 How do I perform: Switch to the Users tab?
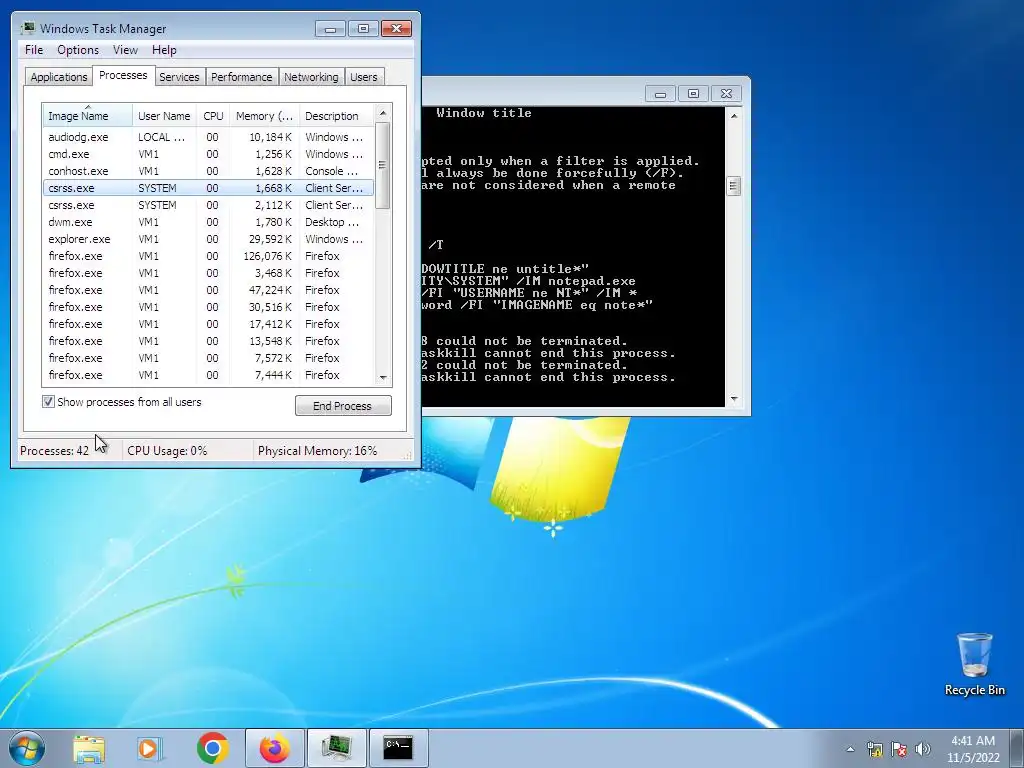[x=364, y=77]
